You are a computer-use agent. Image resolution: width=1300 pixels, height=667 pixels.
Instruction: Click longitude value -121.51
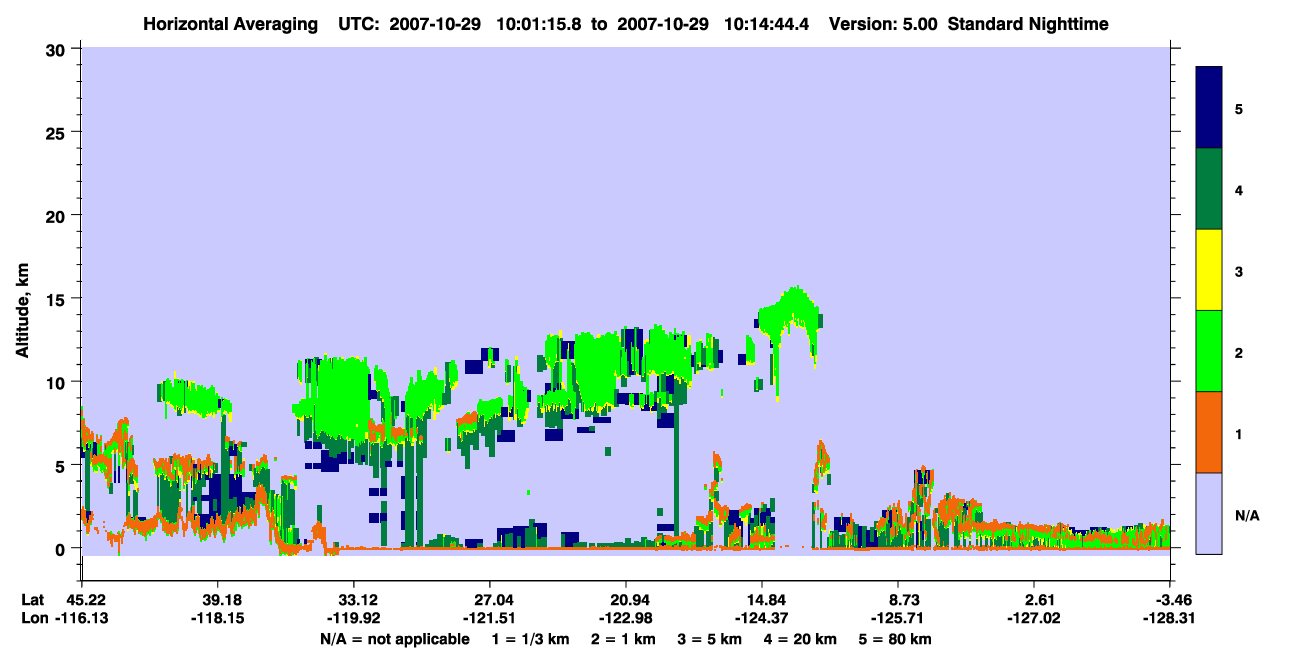(490, 618)
